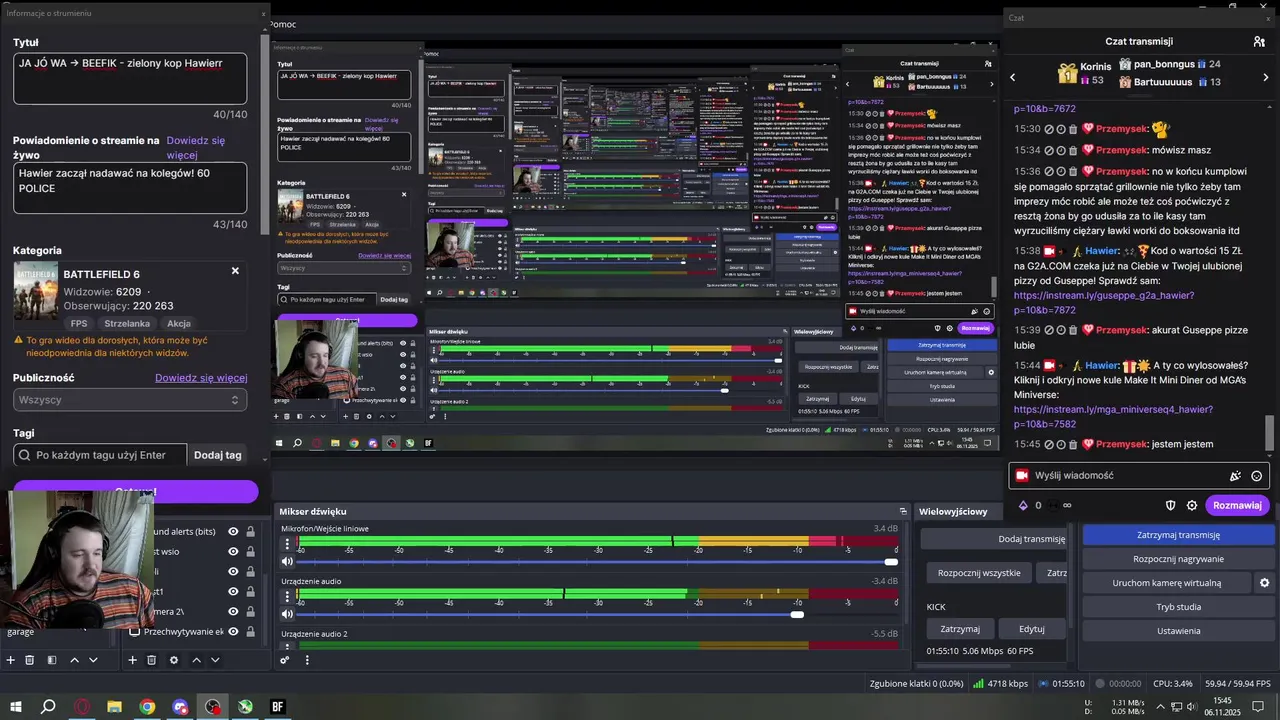Open the bits icon below chat input
Screen dimensions: 1280x720
(1023, 505)
